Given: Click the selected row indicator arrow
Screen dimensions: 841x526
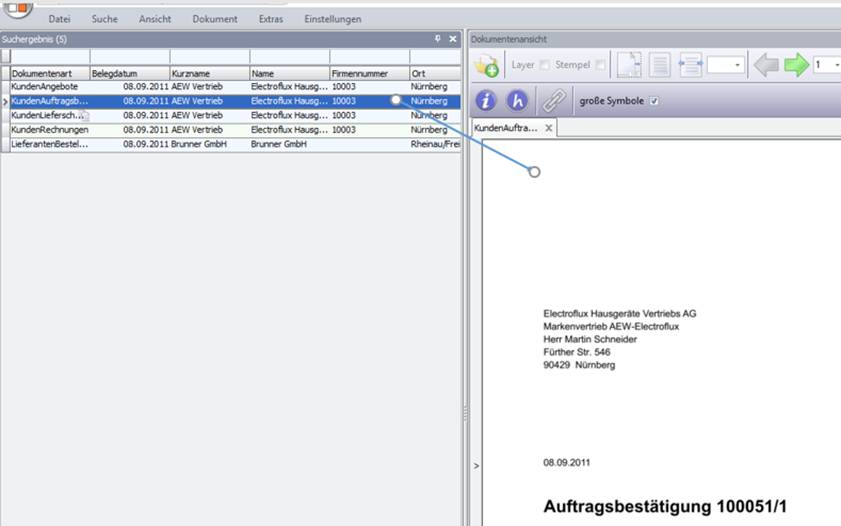Looking at the screenshot, I should [5, 101].
